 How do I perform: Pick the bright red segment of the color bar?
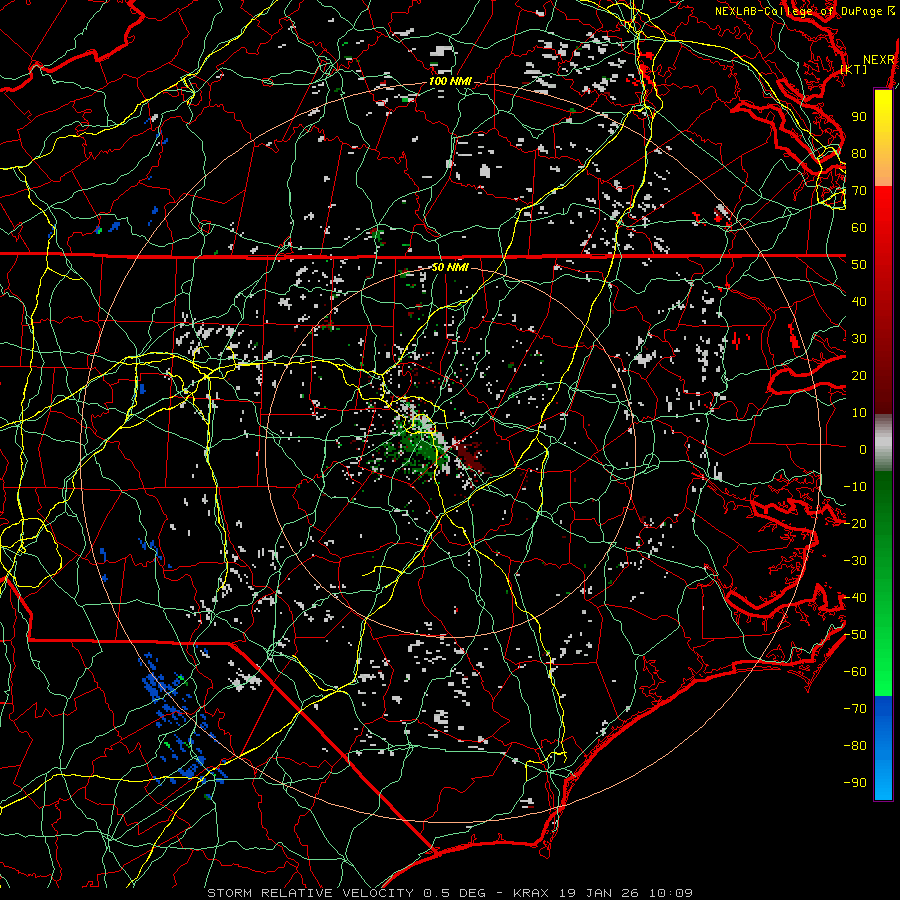883,210
